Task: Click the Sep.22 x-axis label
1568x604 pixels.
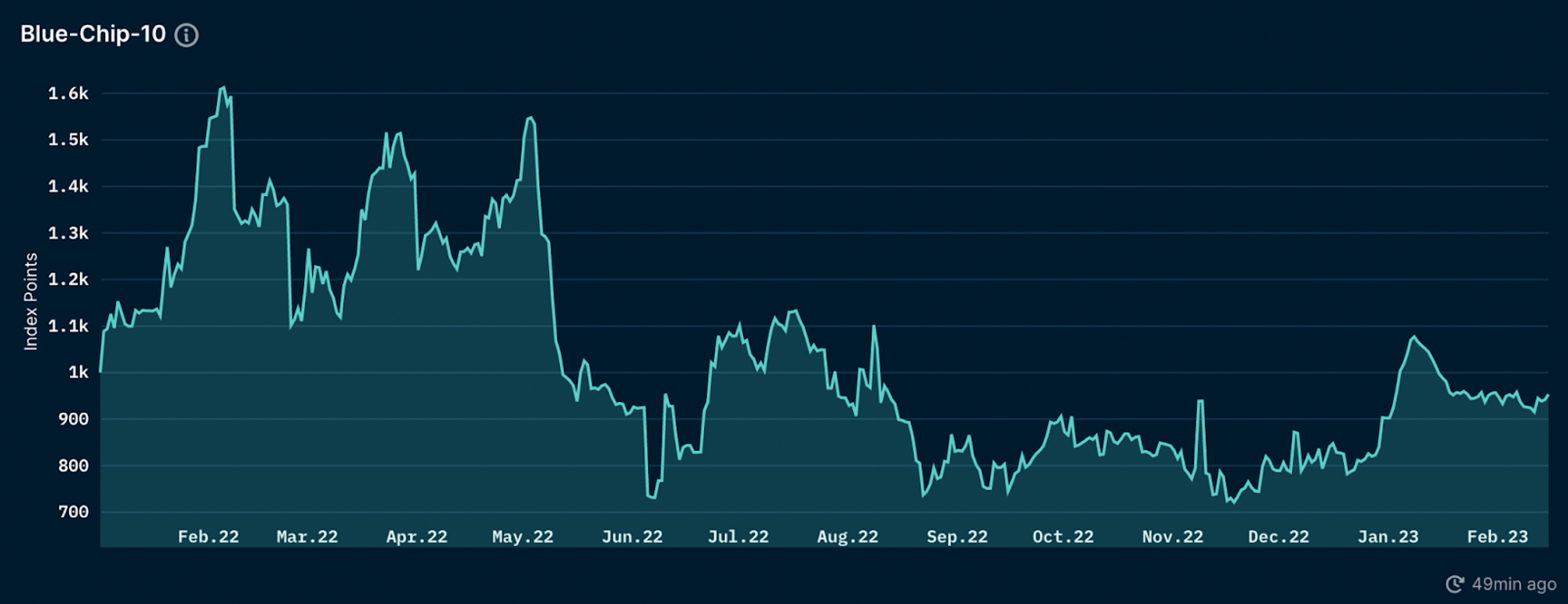Action: [957, 537]
